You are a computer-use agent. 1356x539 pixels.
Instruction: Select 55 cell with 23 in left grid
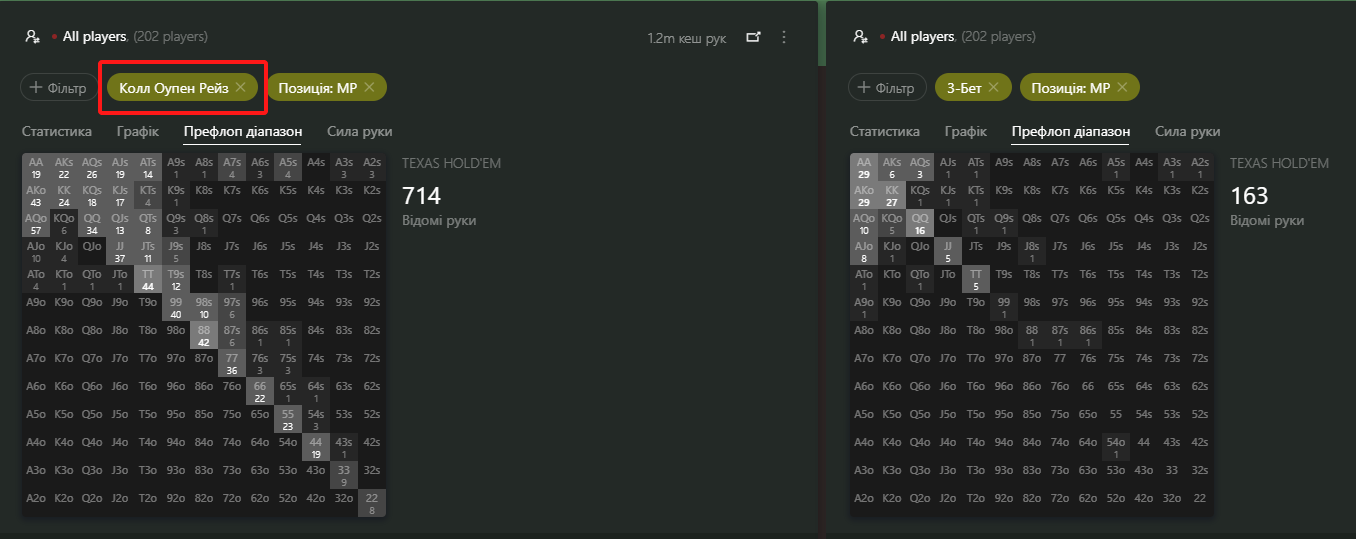point(288,419)
